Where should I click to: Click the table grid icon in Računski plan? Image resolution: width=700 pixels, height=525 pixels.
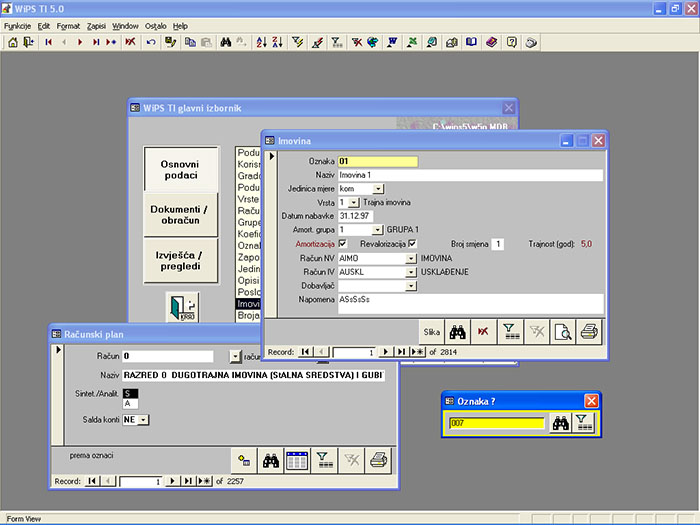(x=297, y=460)
